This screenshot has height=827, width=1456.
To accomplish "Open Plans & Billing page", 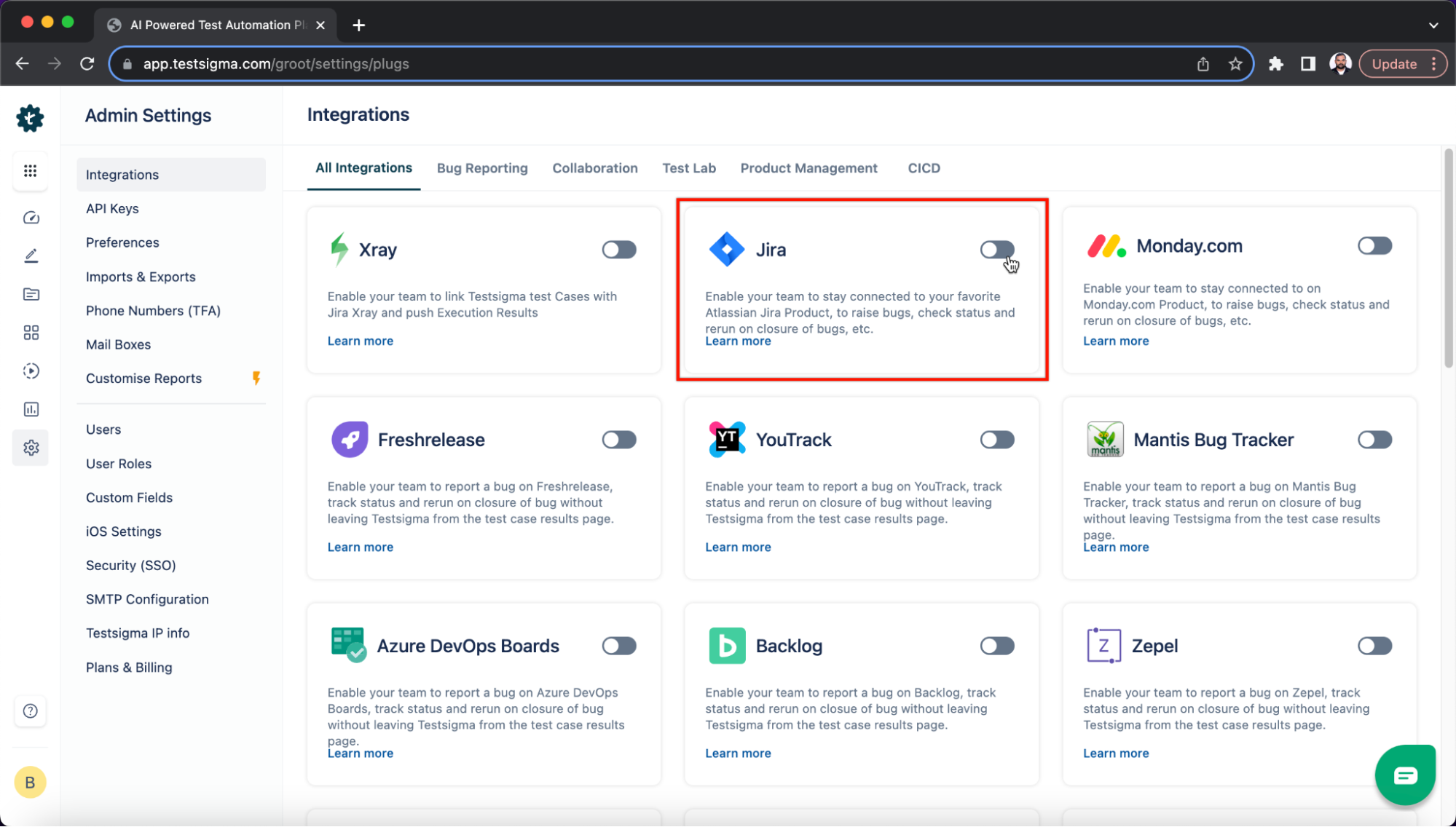I will pyautogui.click(x=129, y=668).
